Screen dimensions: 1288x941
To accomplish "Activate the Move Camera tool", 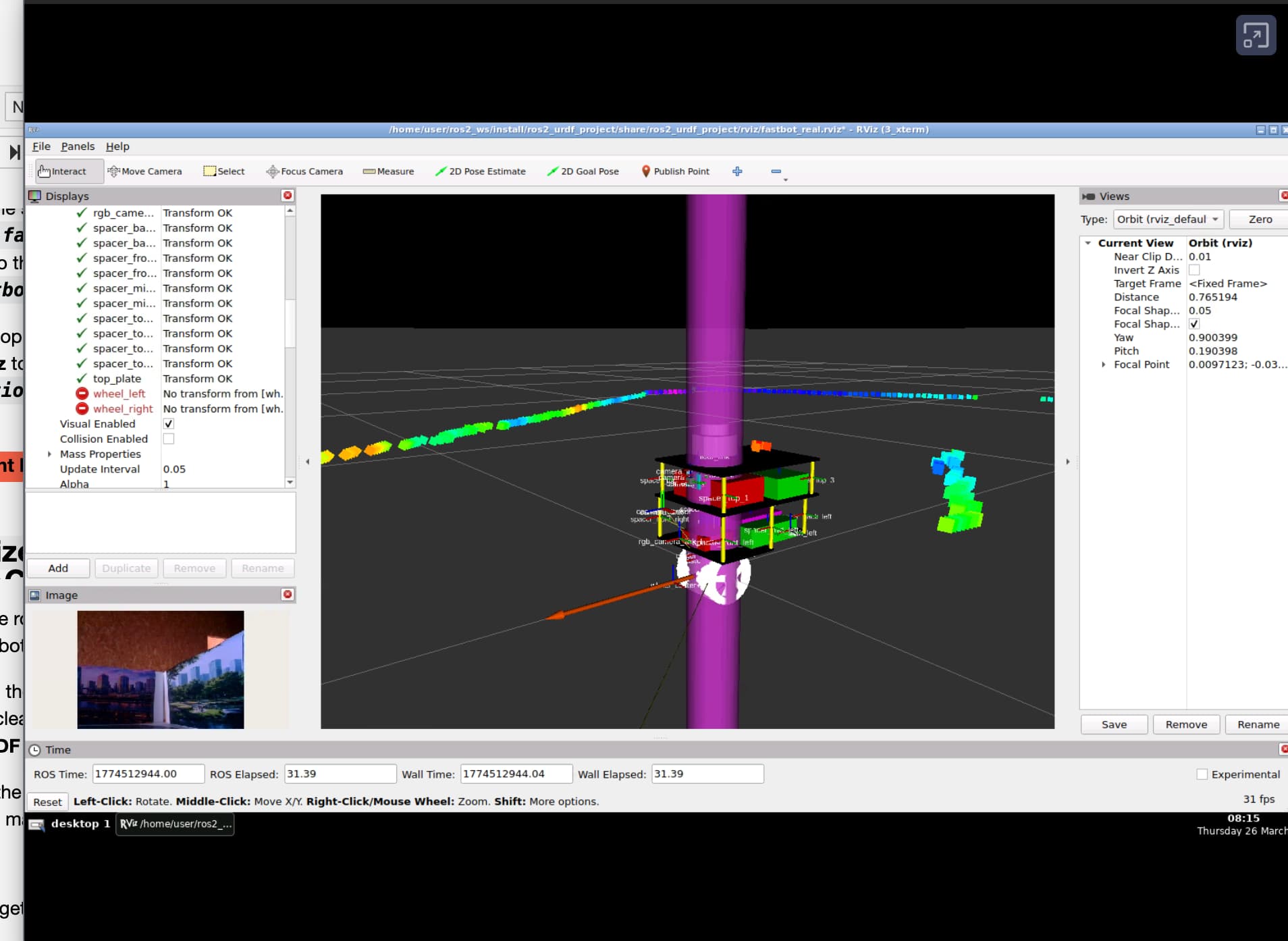I will click(x=144, y=171).
